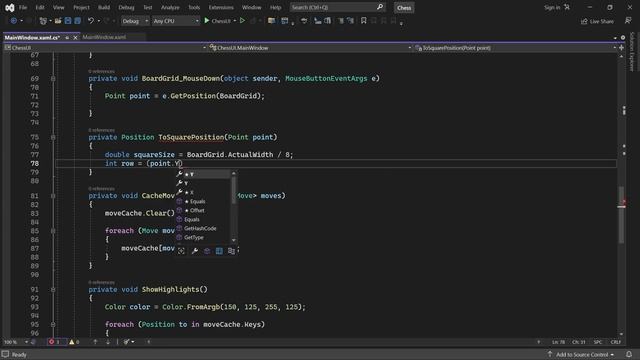
Task: Click the window layout toolbar icon
Action: (x=284, y=21)
